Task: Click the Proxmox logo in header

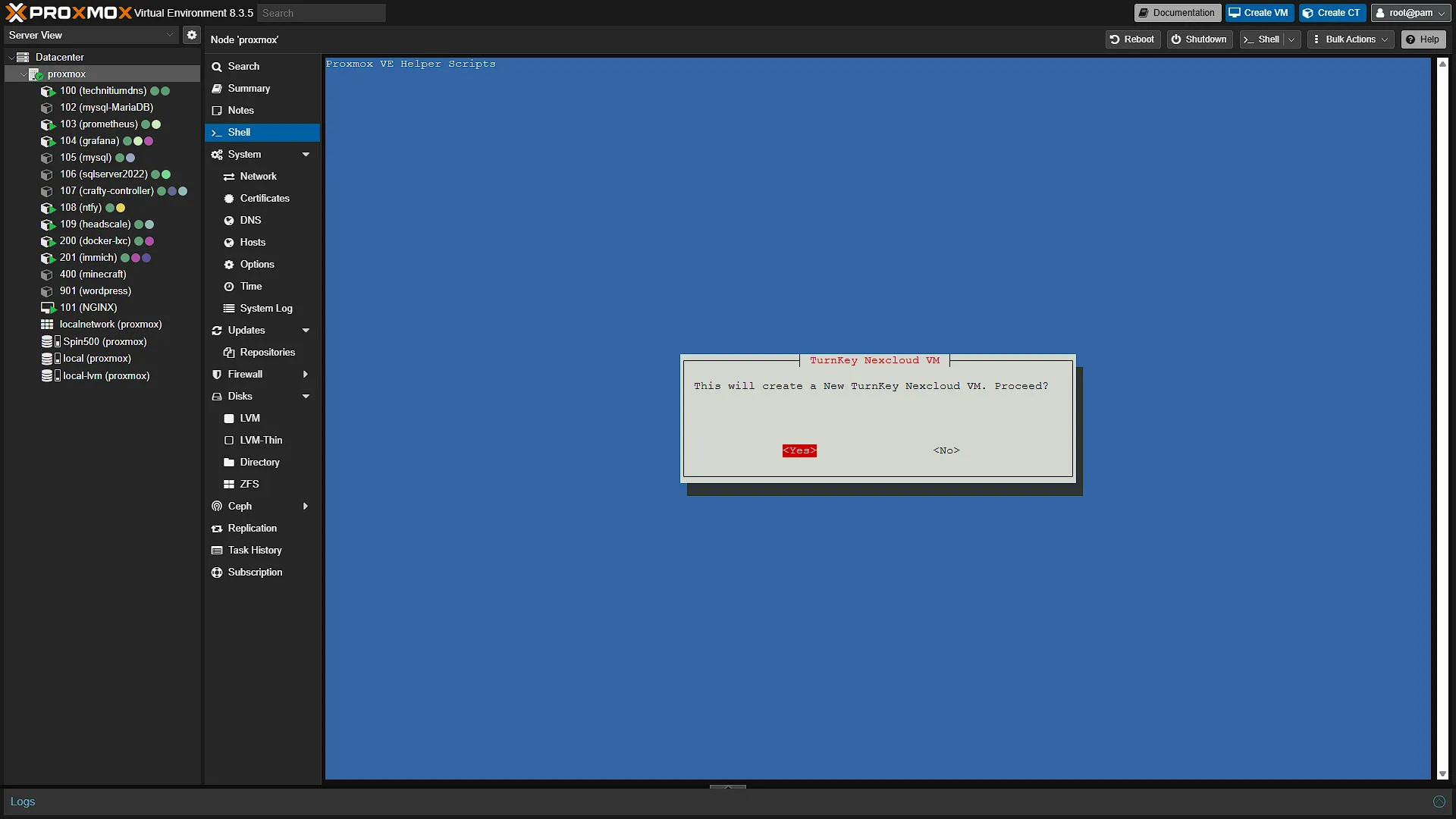Action: [68, 13]
